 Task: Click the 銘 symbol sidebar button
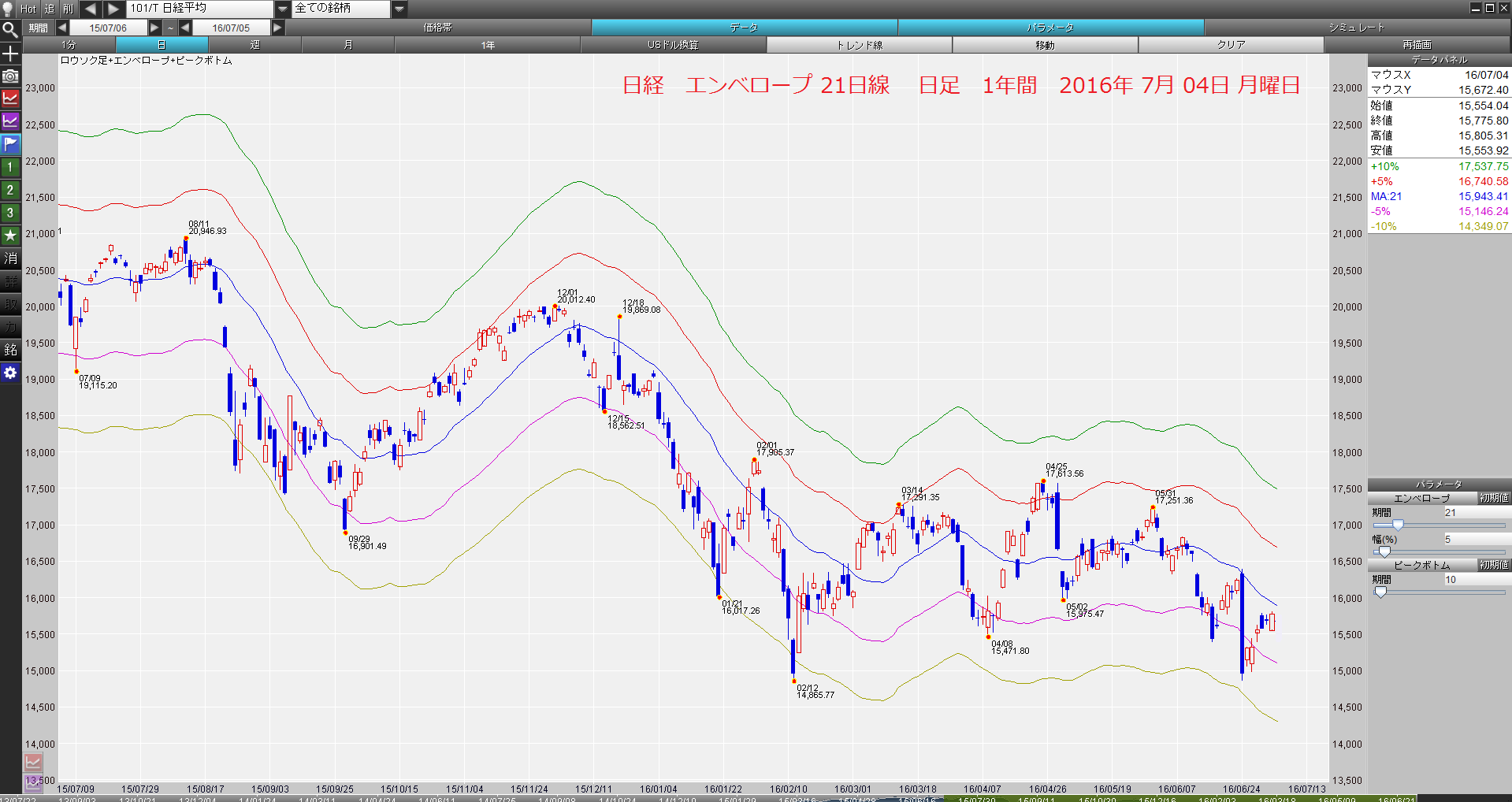[10, 350]
